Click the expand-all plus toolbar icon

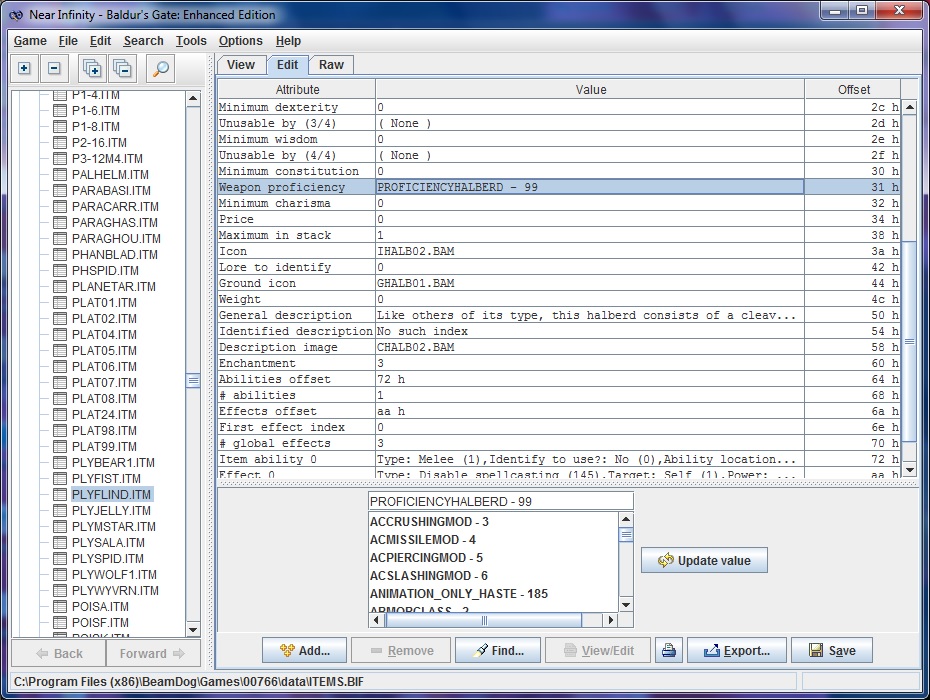click(x=24, y=68)
